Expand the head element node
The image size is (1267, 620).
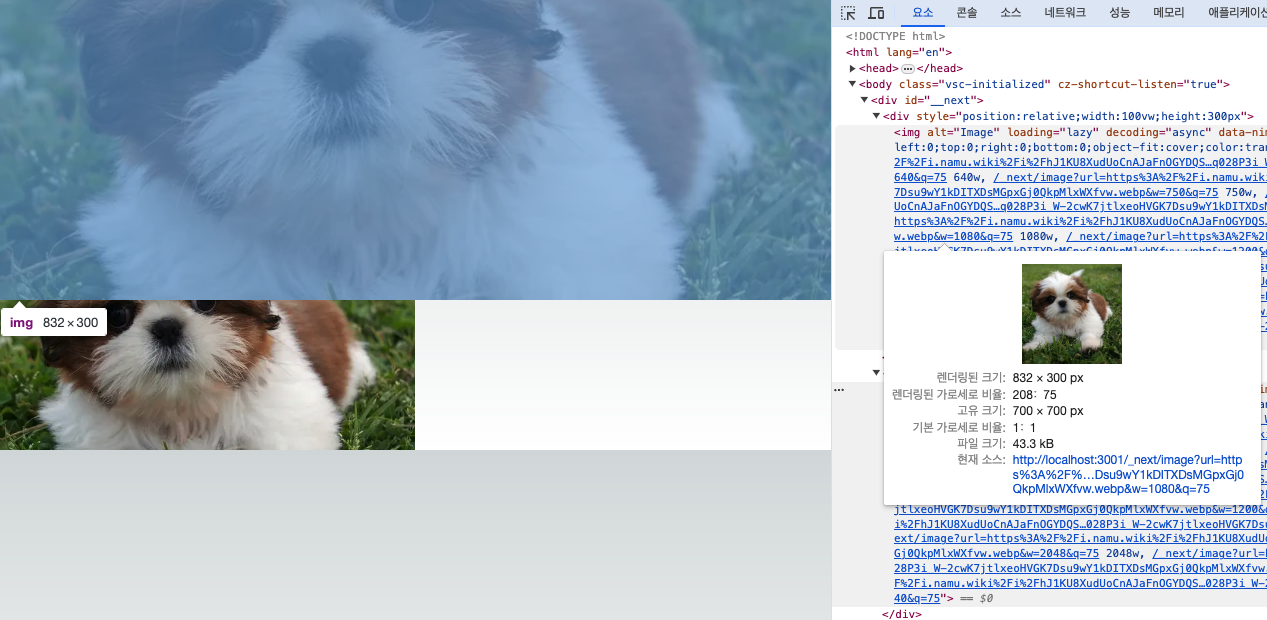coord(852,68)
